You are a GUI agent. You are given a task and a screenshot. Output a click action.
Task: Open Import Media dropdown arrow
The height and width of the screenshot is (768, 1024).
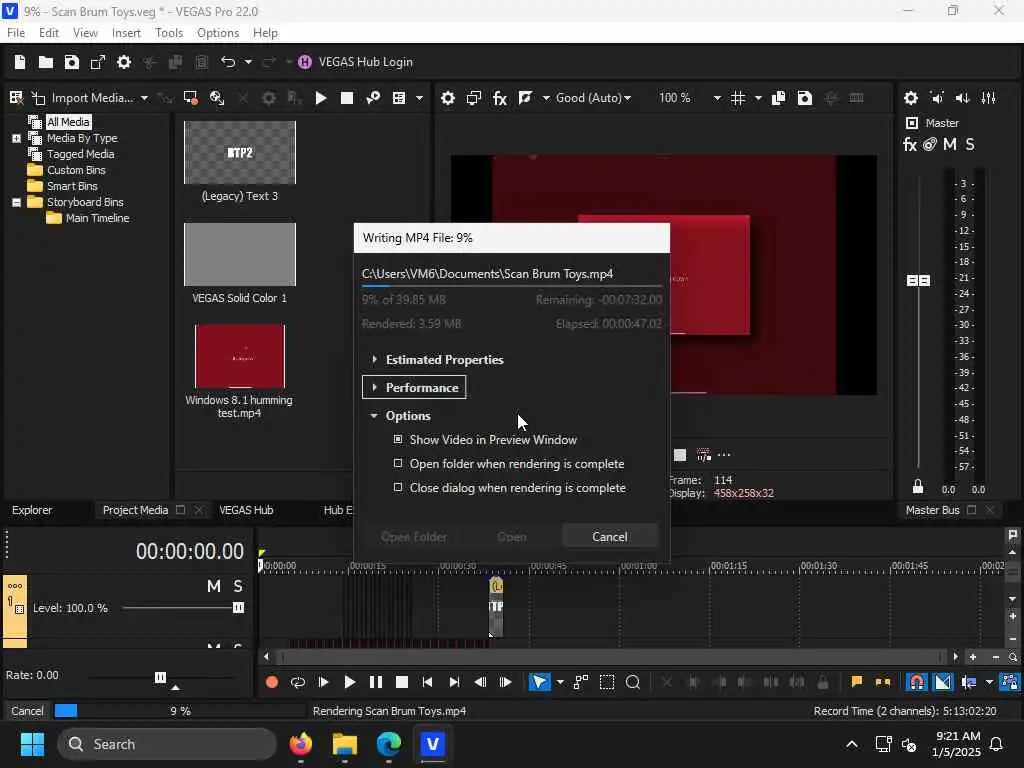pyautogui.click(x=144, y=98)
